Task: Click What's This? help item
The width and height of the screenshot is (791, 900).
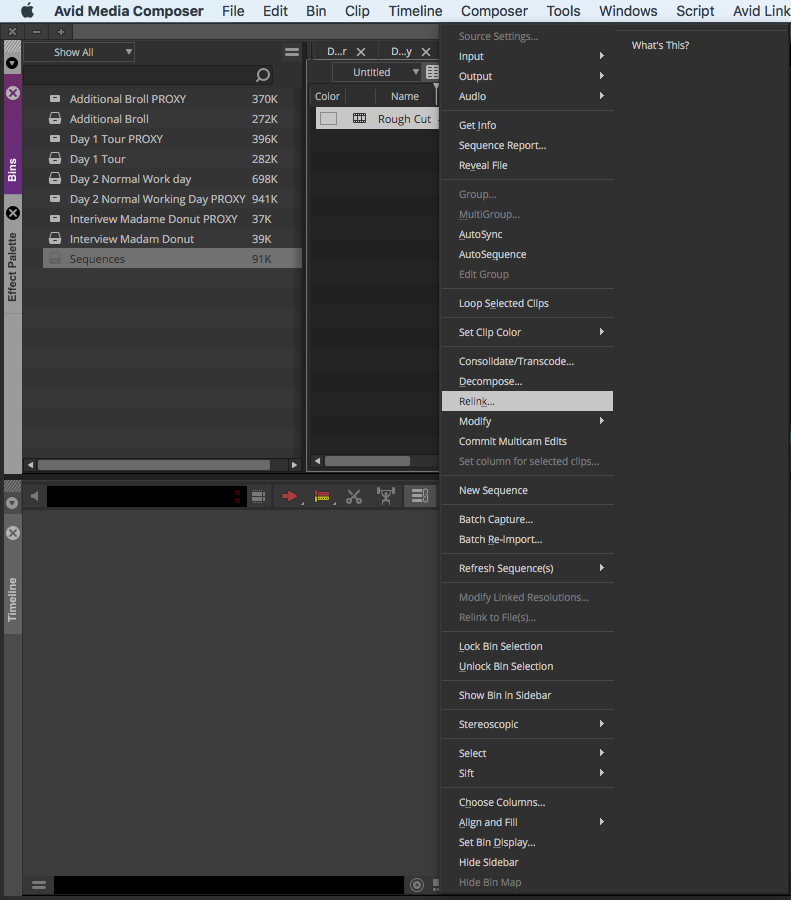Action: pos(660,45)
